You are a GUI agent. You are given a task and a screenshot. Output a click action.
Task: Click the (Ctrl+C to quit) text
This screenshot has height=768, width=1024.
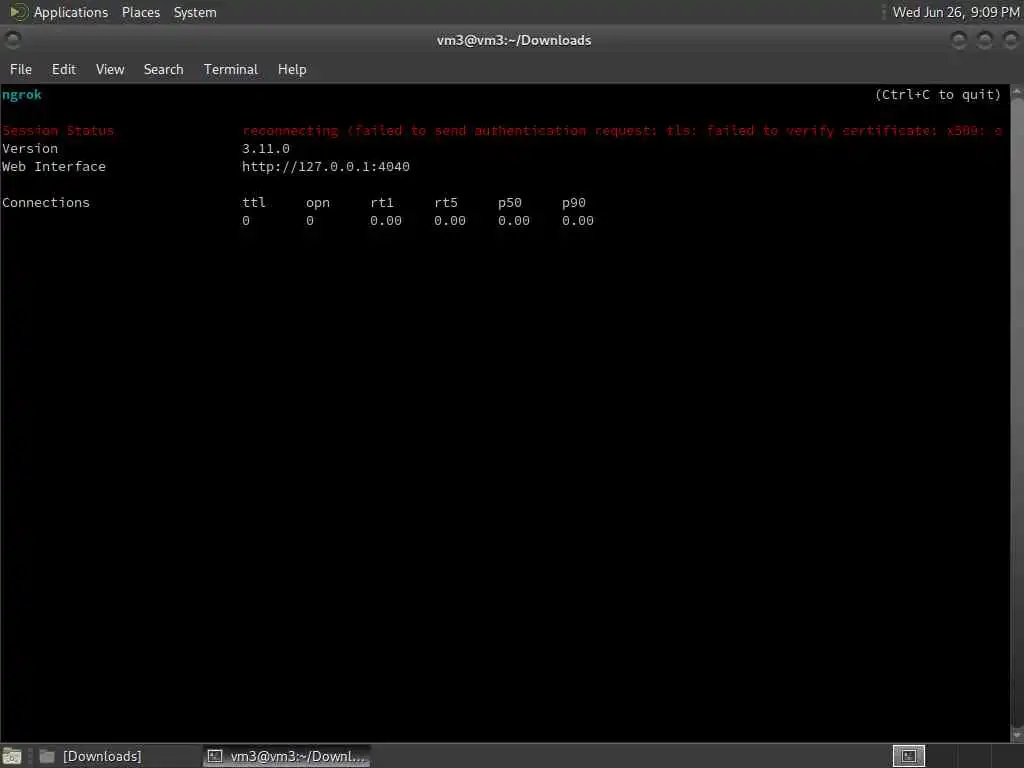pos(938,95)
